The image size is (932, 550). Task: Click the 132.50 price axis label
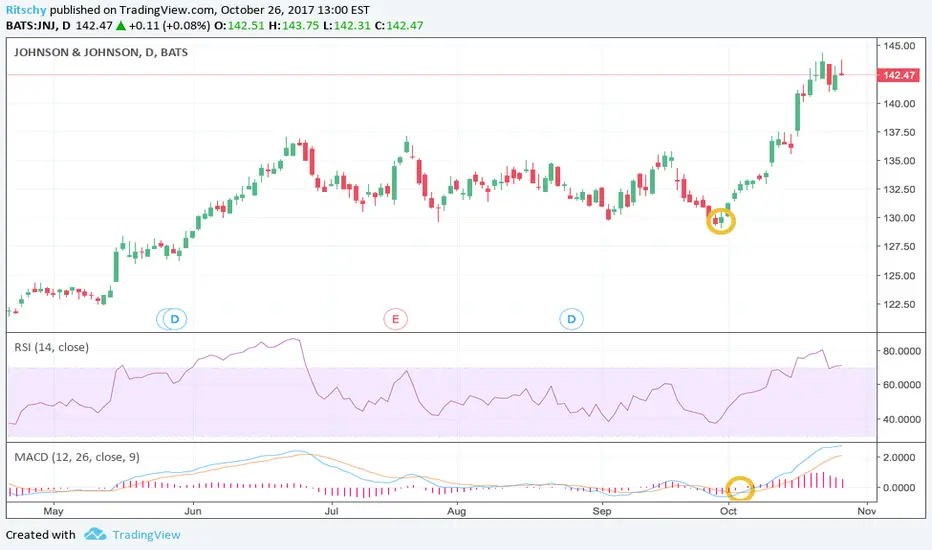pos(899,189)
